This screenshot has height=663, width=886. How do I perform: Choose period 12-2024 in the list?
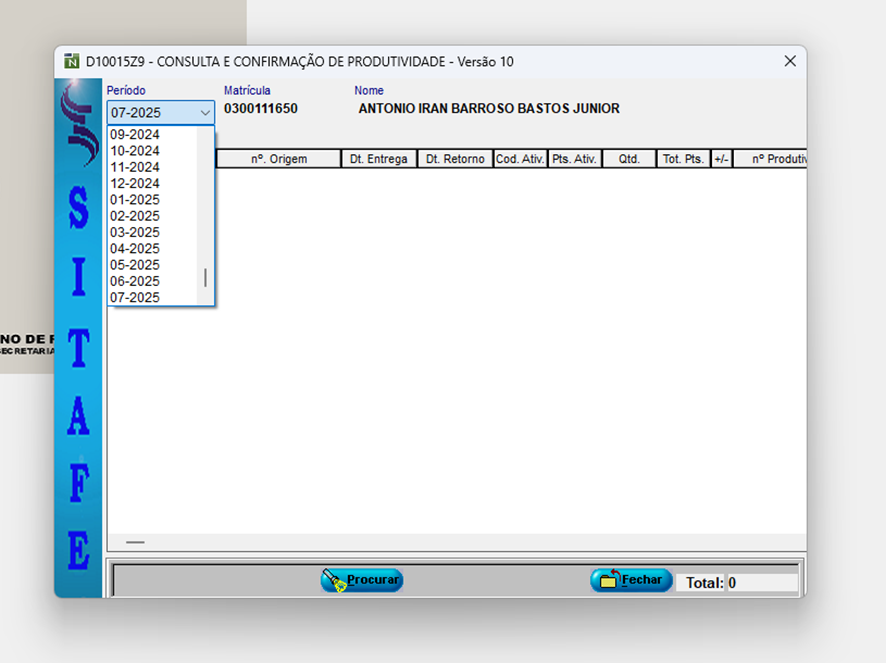[x=135, y=184]
